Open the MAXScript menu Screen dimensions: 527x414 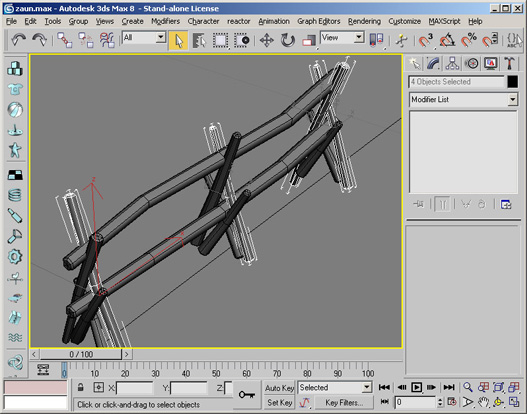tap(444, 21)
